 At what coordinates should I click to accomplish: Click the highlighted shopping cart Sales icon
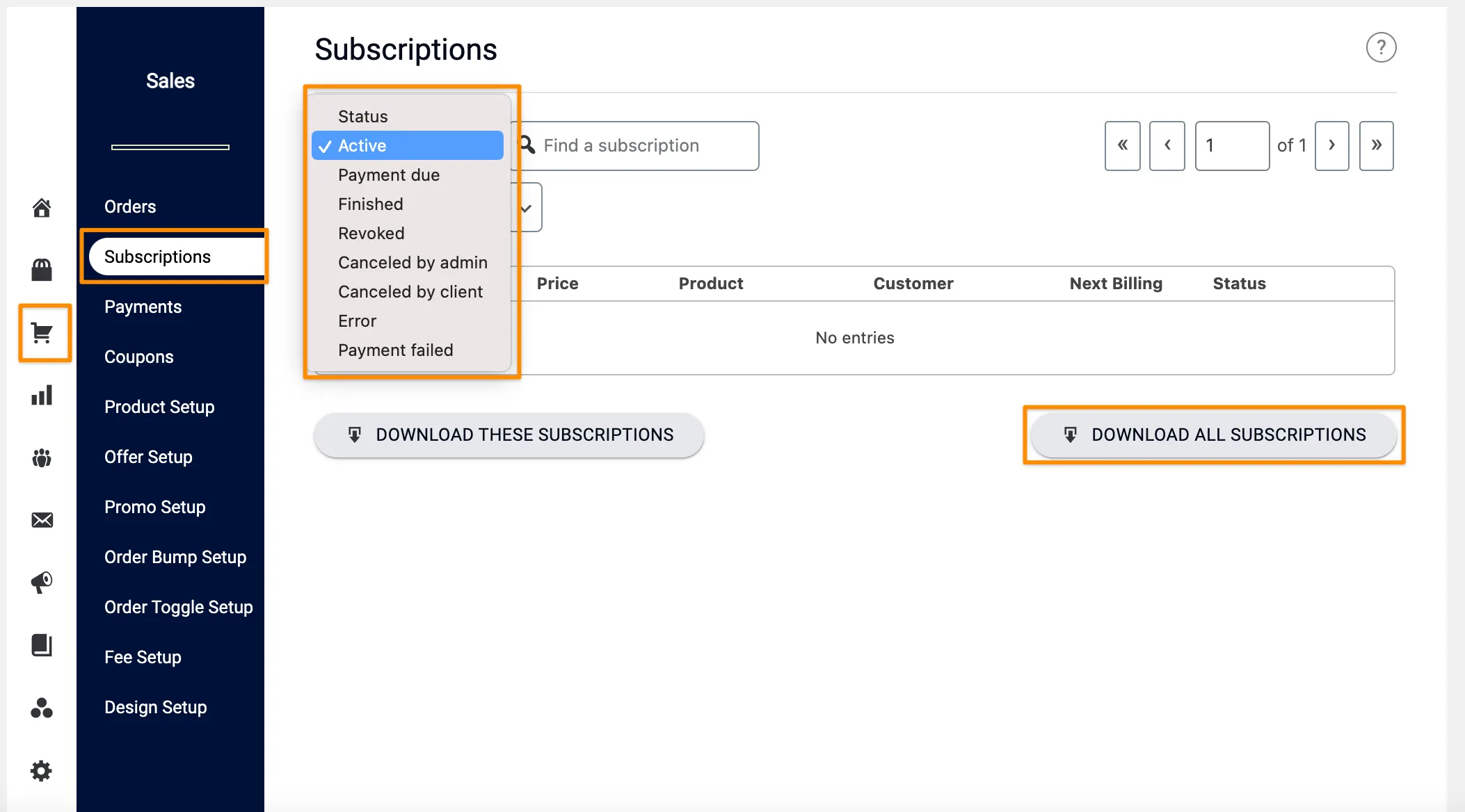click(x=43, y=334)
